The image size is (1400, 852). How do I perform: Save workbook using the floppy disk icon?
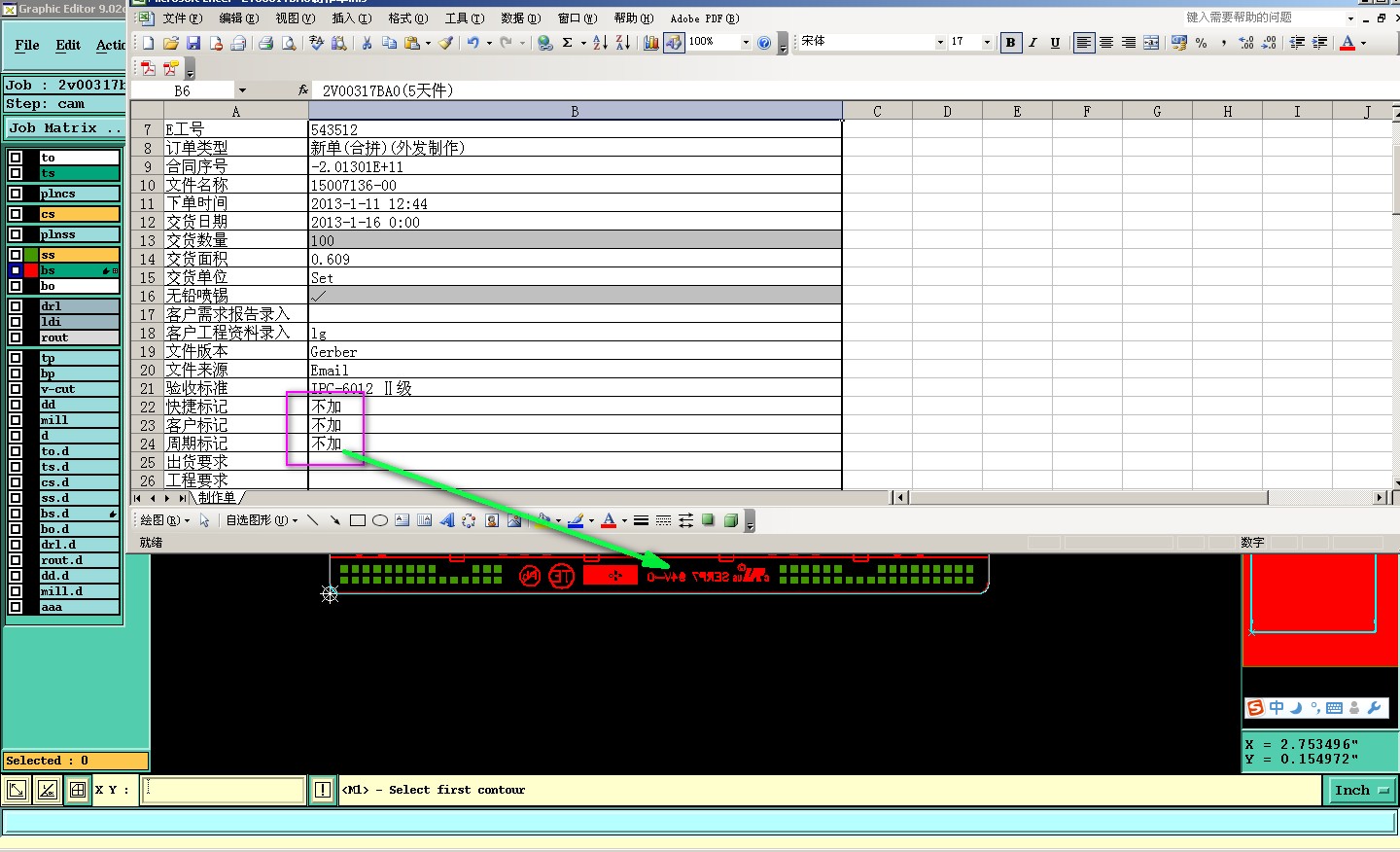click(192, 43)
